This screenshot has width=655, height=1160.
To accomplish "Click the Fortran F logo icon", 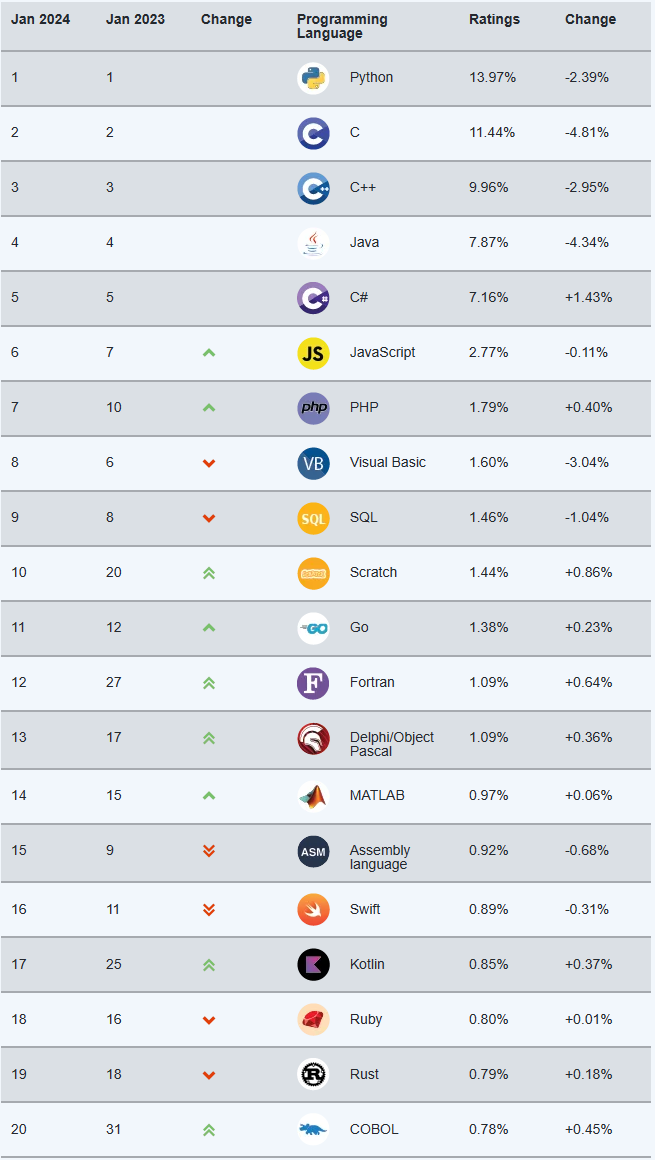I will click(313, 683).
